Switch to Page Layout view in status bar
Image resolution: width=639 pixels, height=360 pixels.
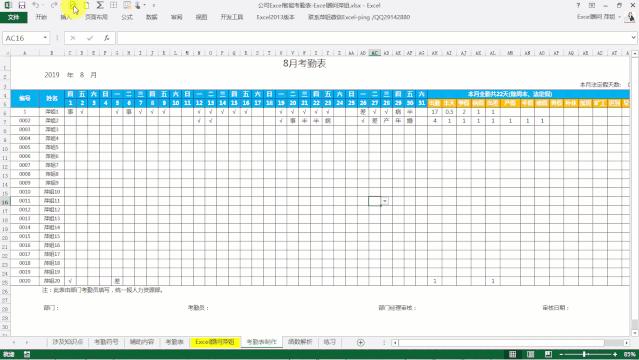tap(531, 354)
